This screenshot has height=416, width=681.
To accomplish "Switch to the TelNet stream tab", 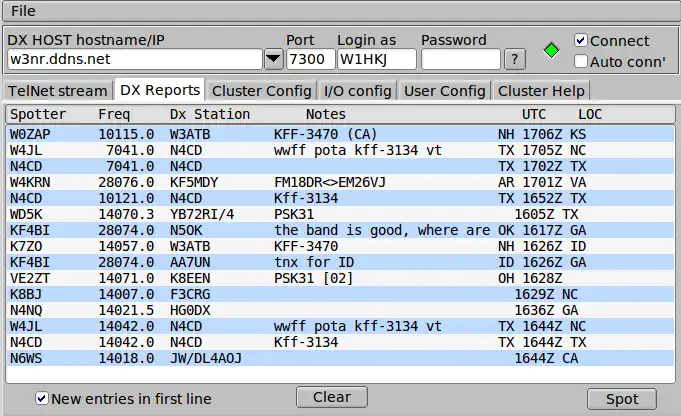I will pos(57,90).
